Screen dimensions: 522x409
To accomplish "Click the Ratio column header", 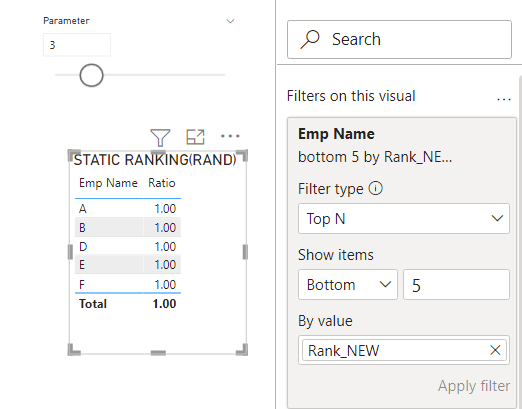I will pos(162,183).
